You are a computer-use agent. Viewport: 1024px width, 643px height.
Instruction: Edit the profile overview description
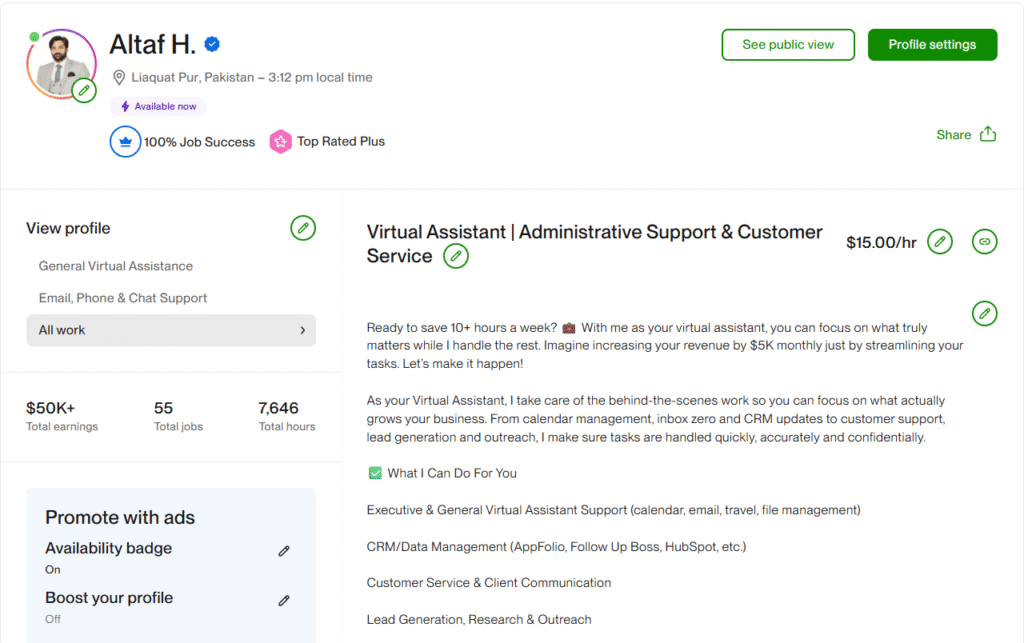click(x=984, y=314)
